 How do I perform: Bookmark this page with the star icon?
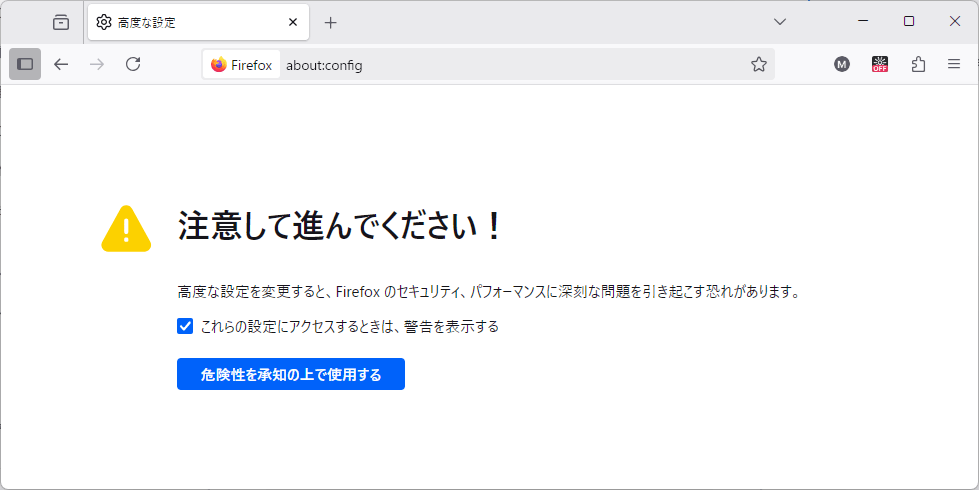(759, 65)
